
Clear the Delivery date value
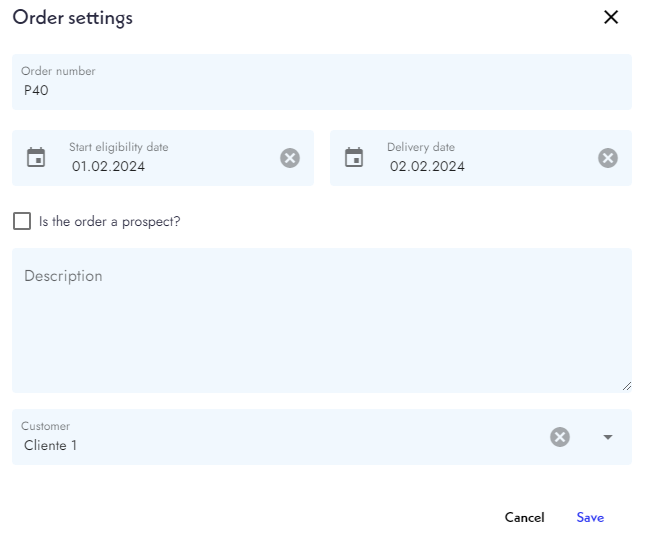pos(608,158)
